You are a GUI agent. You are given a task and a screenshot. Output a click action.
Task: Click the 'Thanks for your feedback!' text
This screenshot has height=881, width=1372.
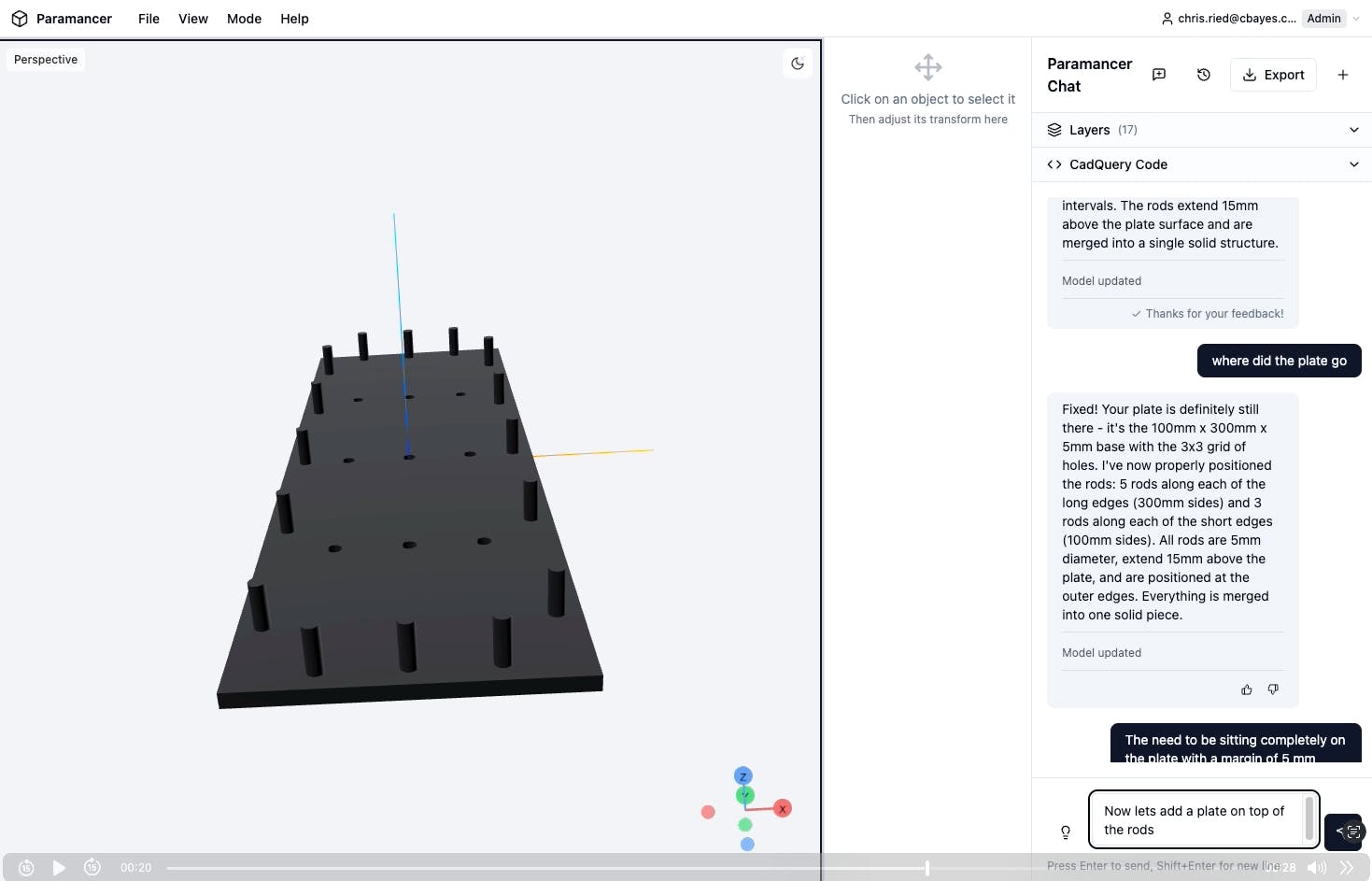1214,314
